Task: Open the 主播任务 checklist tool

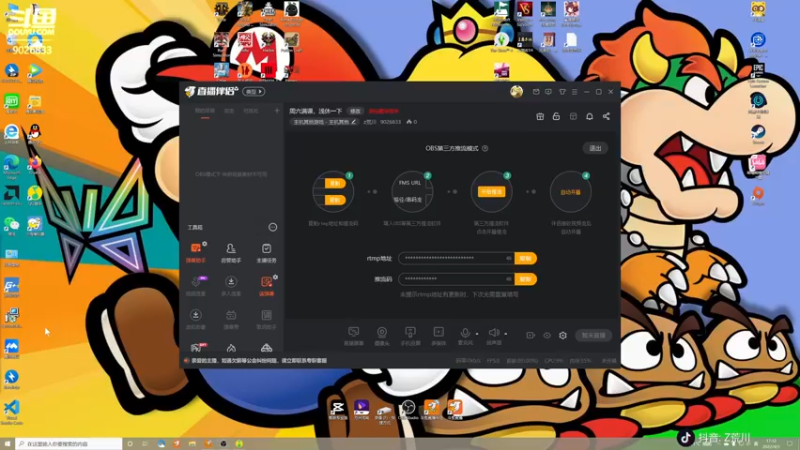Action: click(x=266, y=252)
